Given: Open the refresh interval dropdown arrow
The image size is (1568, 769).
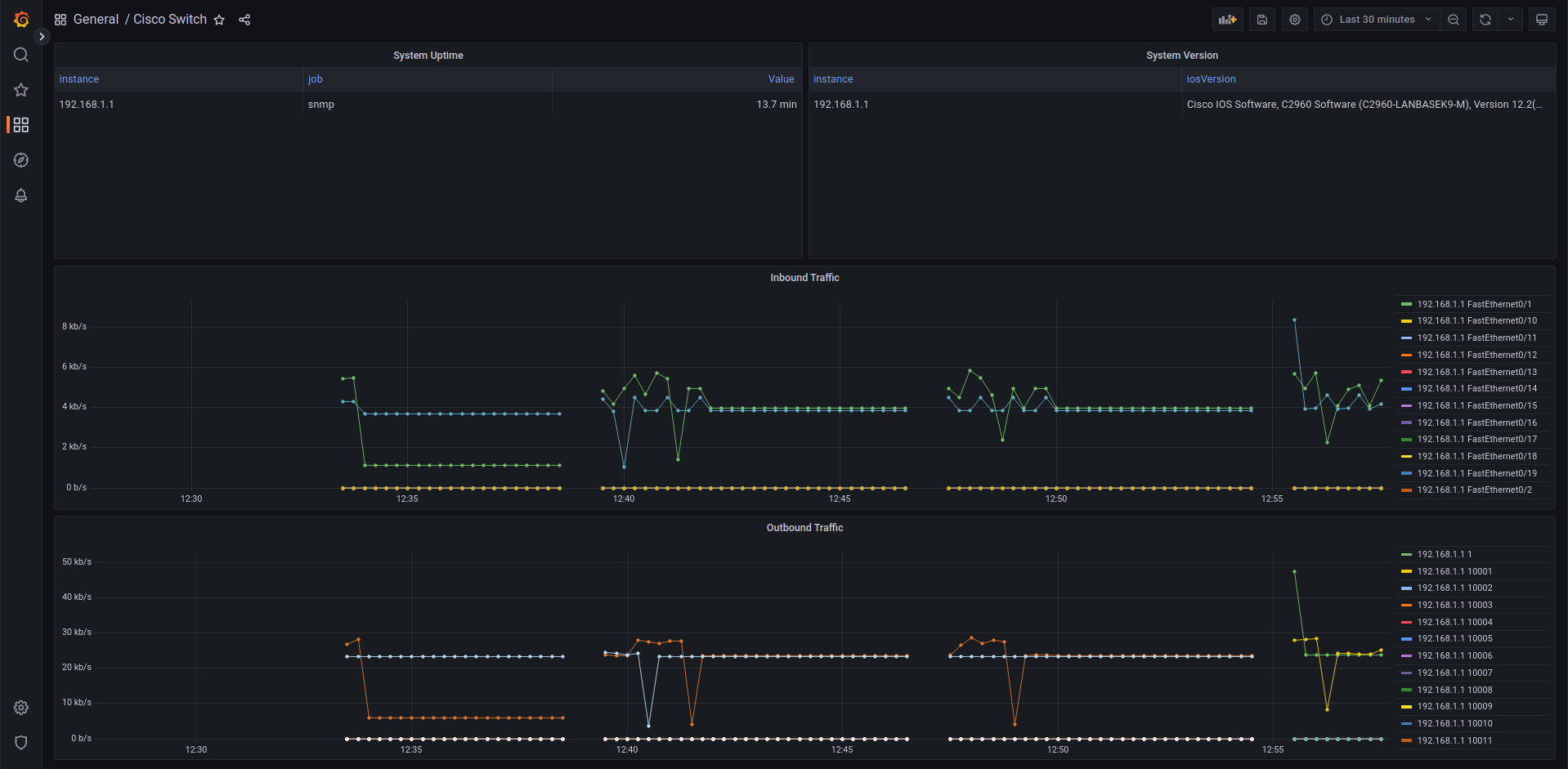Looking at the screenshot, I should [x=1511, y=20].
